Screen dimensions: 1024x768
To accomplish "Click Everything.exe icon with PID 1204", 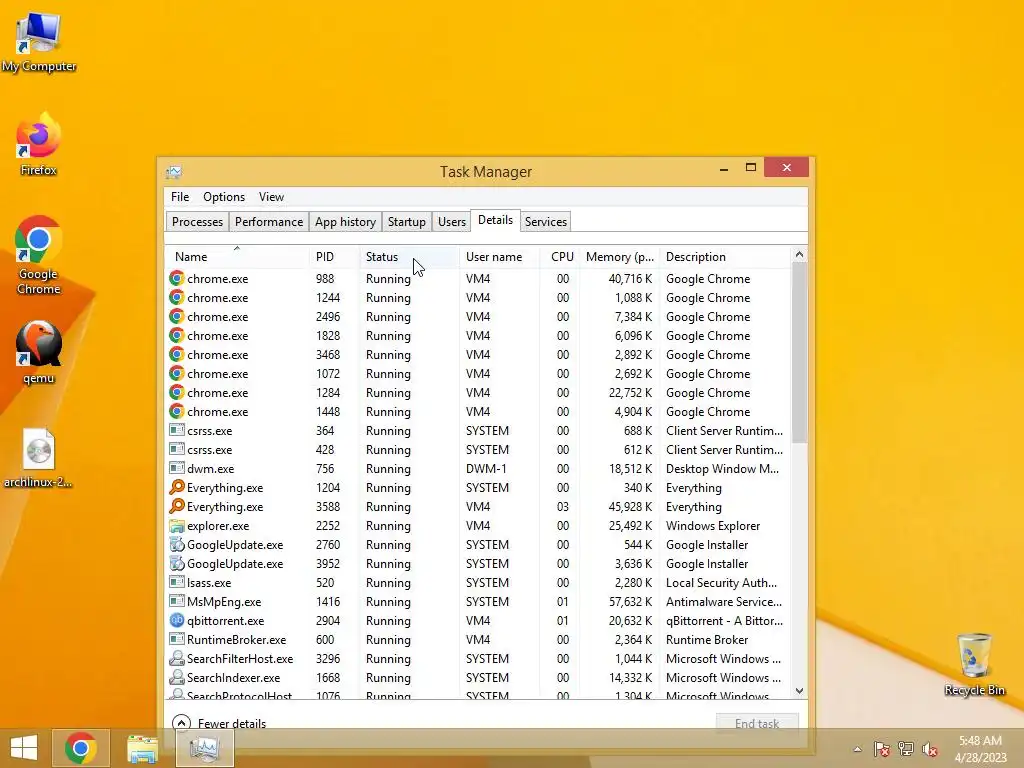I will click(176, 487).
